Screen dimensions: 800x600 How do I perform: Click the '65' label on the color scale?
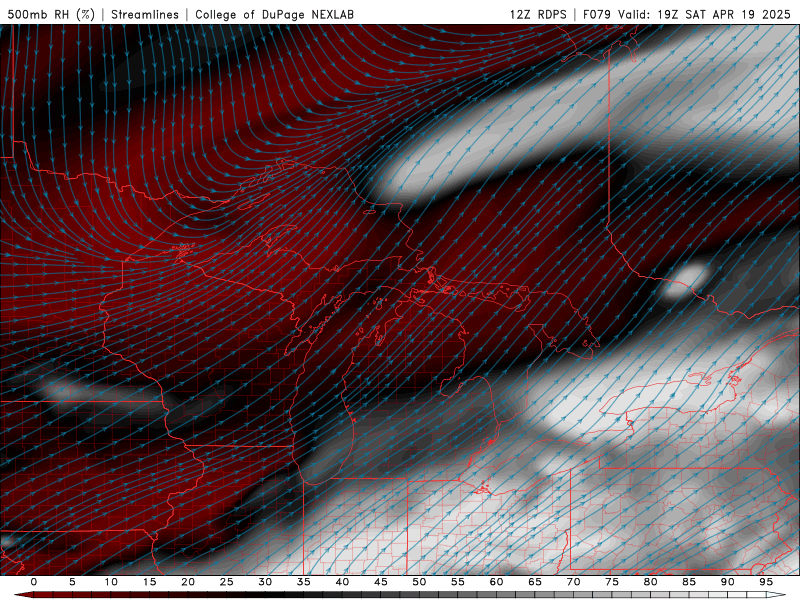pyautogui.click(x=535, y=582)
